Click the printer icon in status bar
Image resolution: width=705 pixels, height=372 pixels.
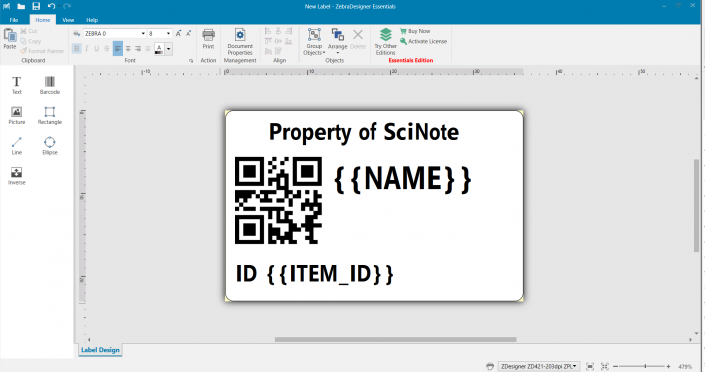pos(490,366)
